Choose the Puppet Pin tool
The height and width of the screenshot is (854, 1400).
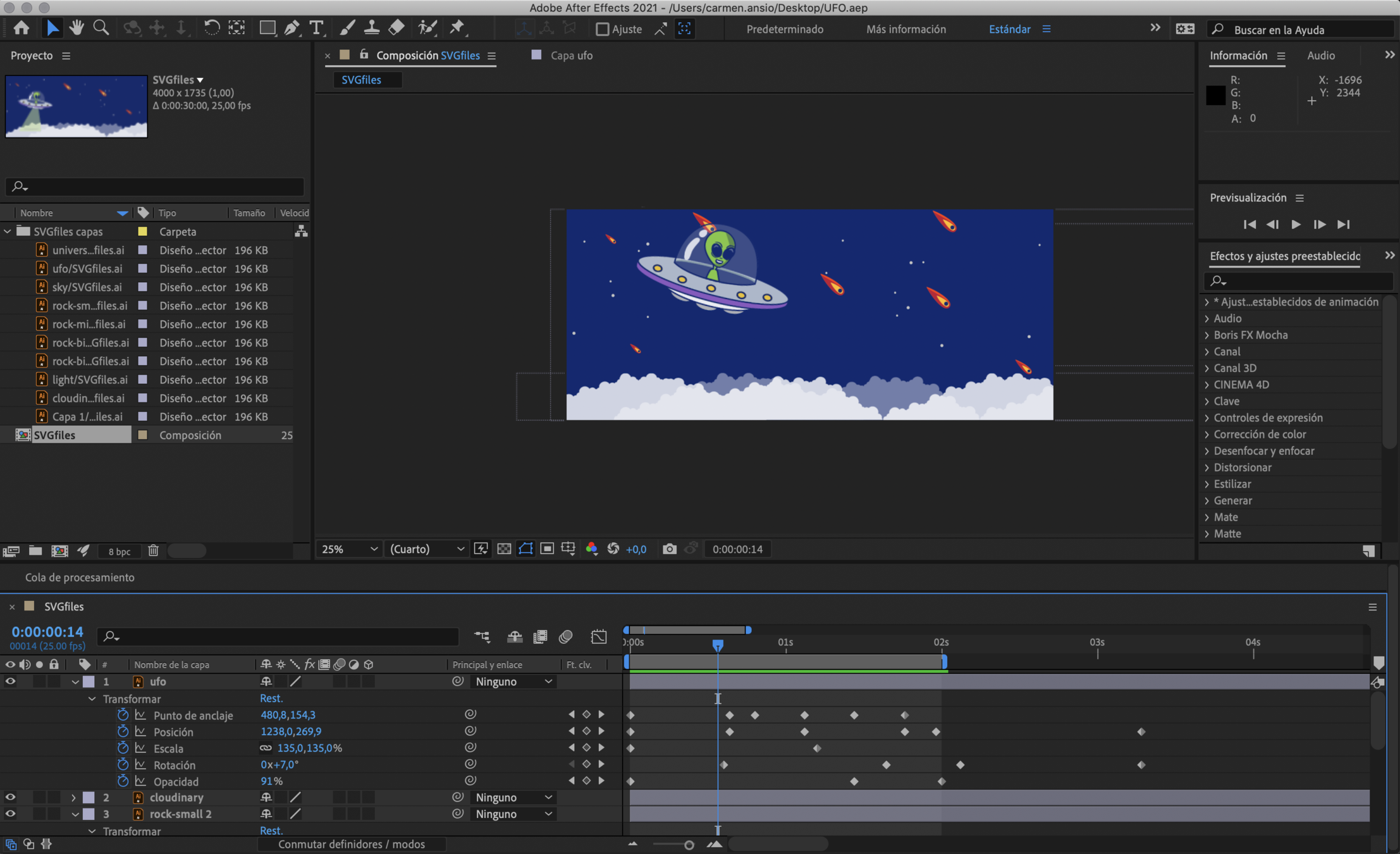[457, 28]
